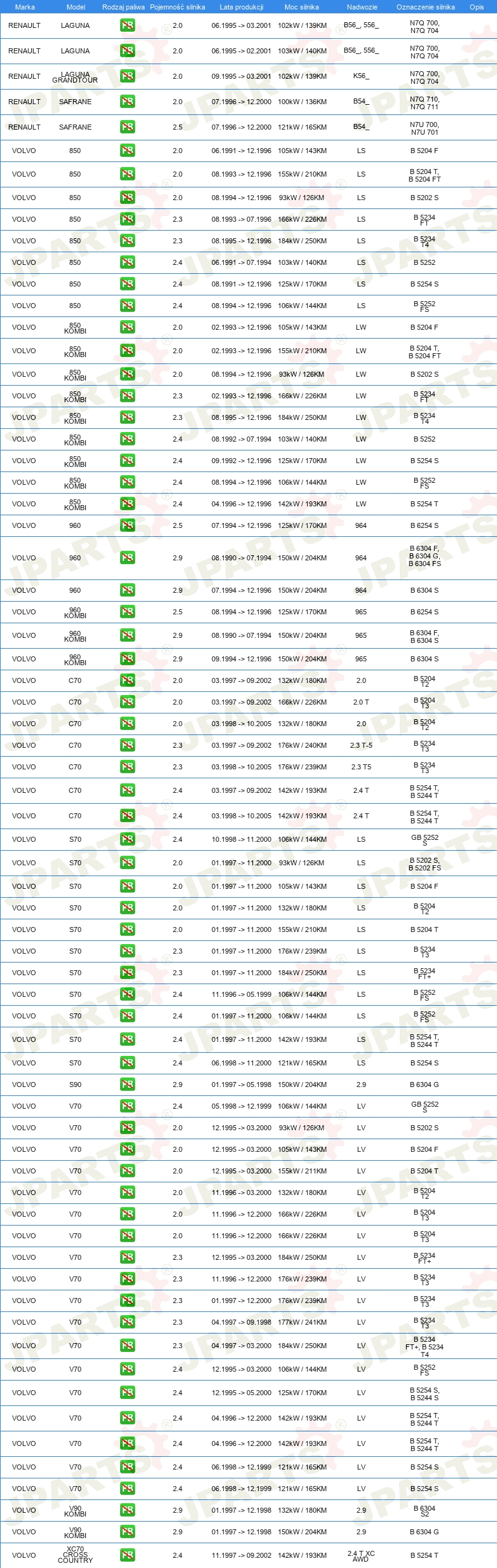497x1568 pixels.
Task: Click fuel icon in XC70 Cross Country row
Action: (128, 1555)
